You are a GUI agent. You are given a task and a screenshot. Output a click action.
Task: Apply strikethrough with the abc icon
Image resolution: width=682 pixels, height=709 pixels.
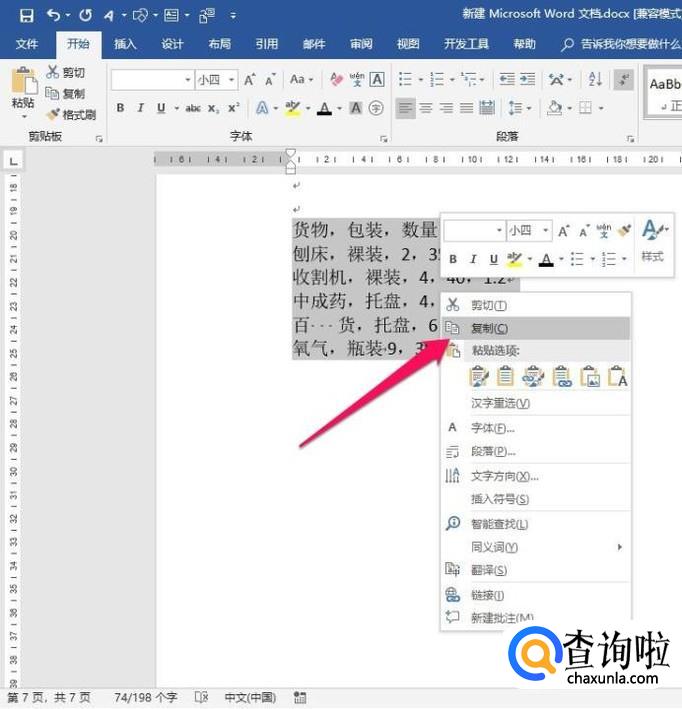pyautogui.click(x=193, y=108)
